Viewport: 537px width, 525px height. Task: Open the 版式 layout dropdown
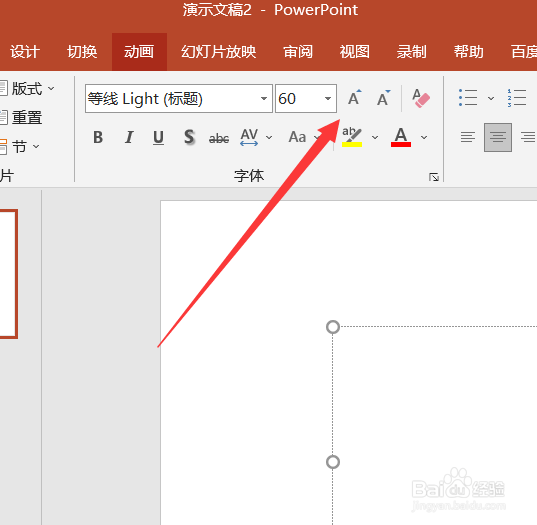27,89
